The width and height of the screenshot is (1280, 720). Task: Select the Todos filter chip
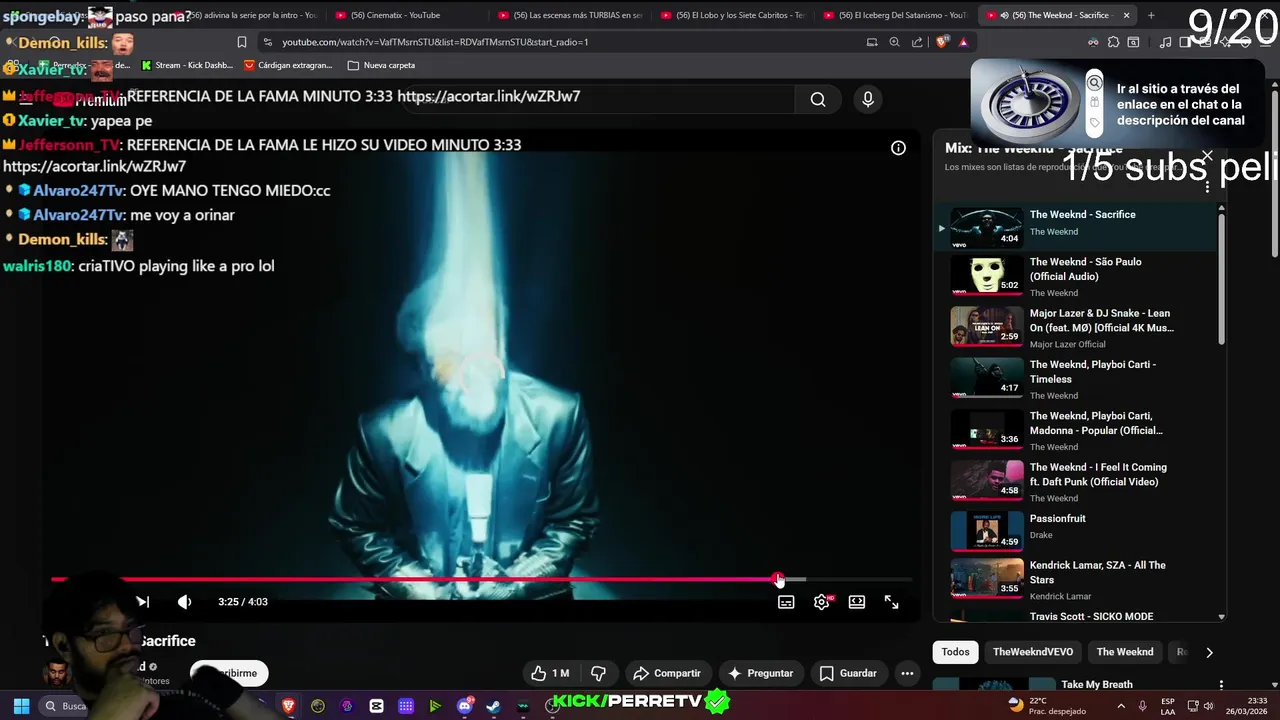click(955, 652)
